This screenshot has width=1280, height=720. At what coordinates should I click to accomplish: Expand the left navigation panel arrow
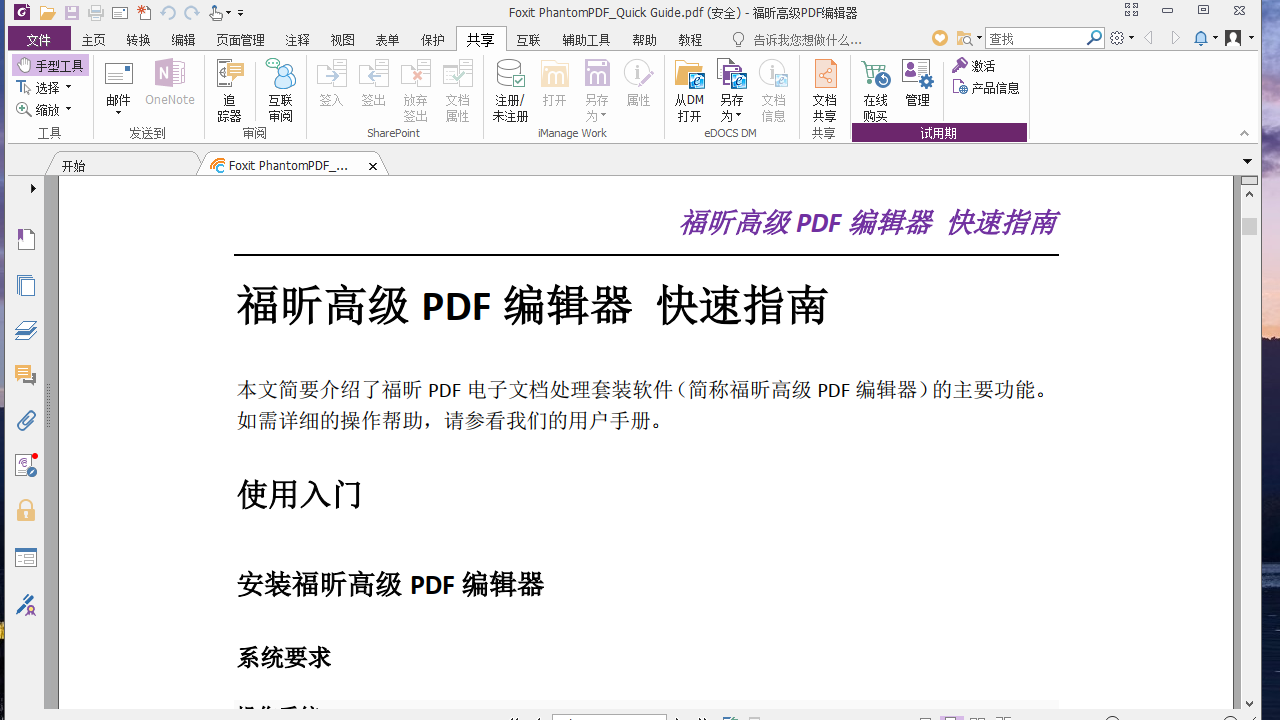[x=33, y=188]
